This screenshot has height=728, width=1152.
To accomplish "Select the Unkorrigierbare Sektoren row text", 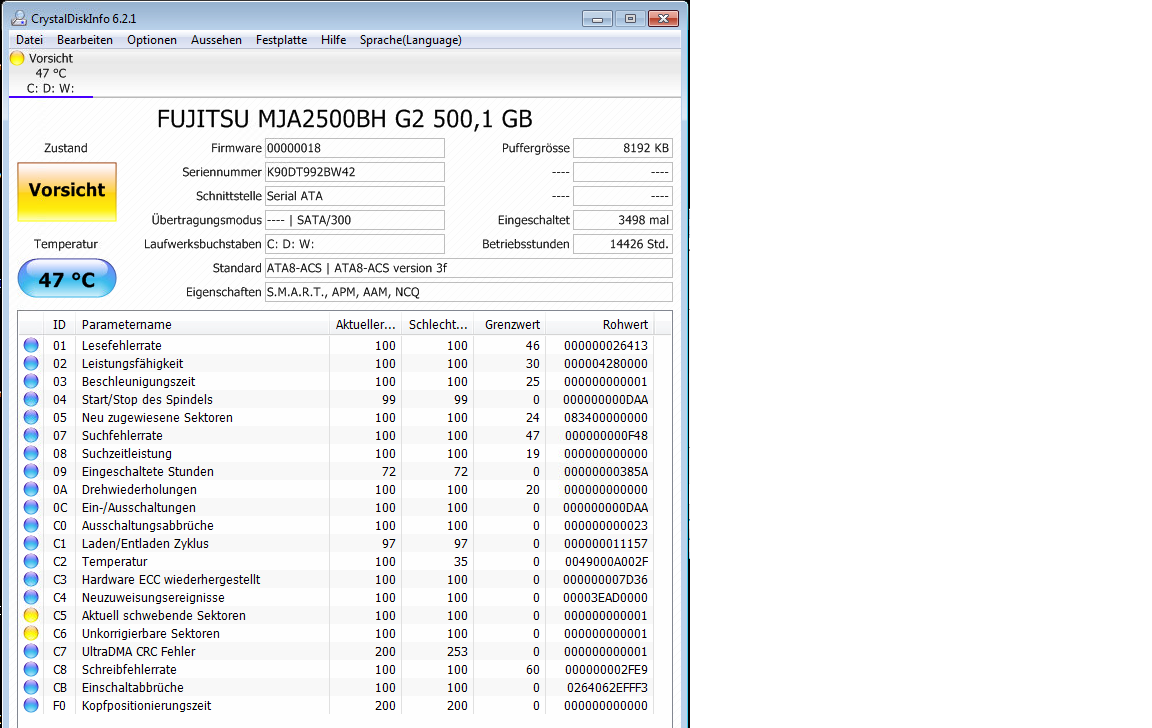I will click(x=151, y=633).
